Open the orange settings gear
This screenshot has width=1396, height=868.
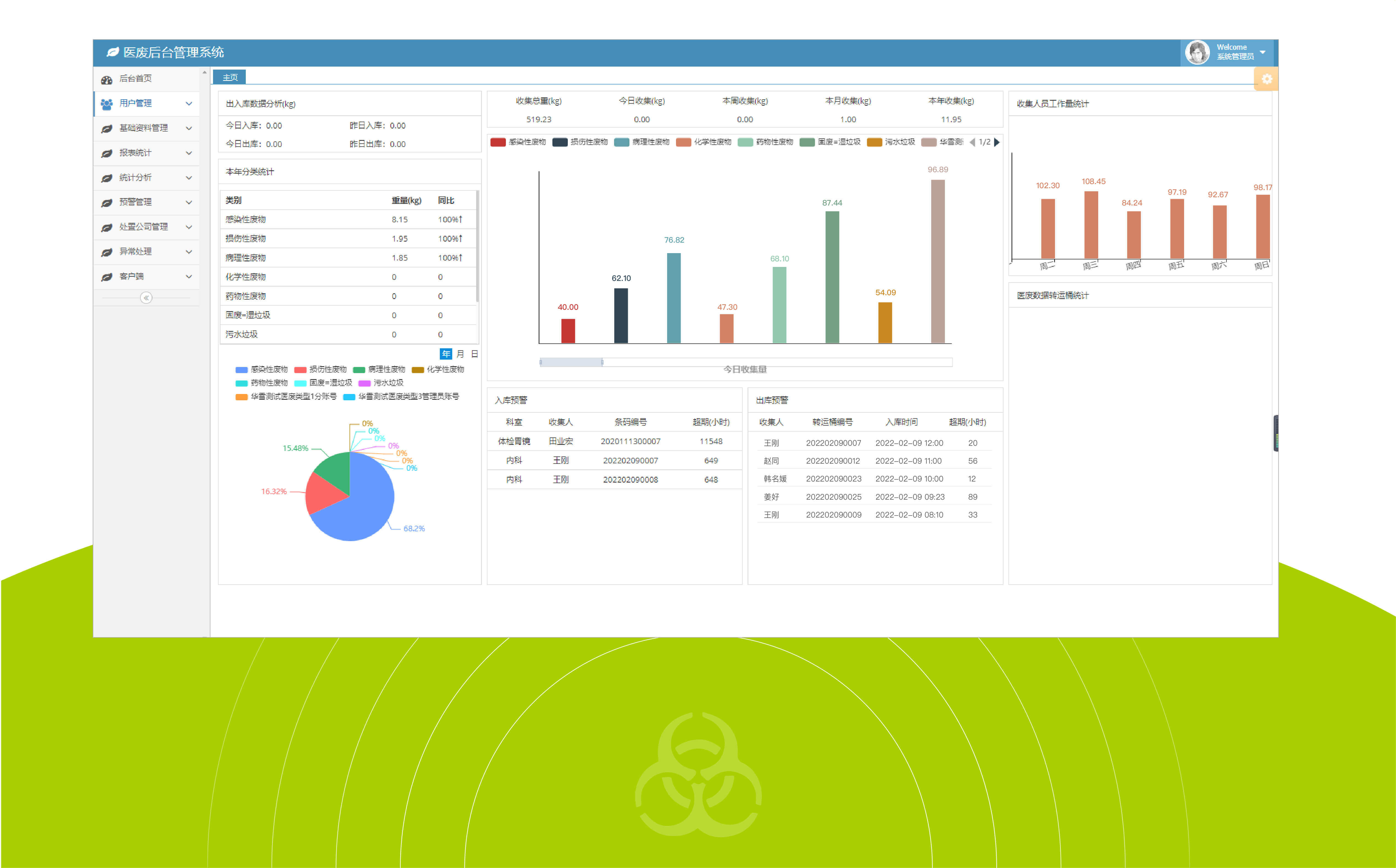1266,79
